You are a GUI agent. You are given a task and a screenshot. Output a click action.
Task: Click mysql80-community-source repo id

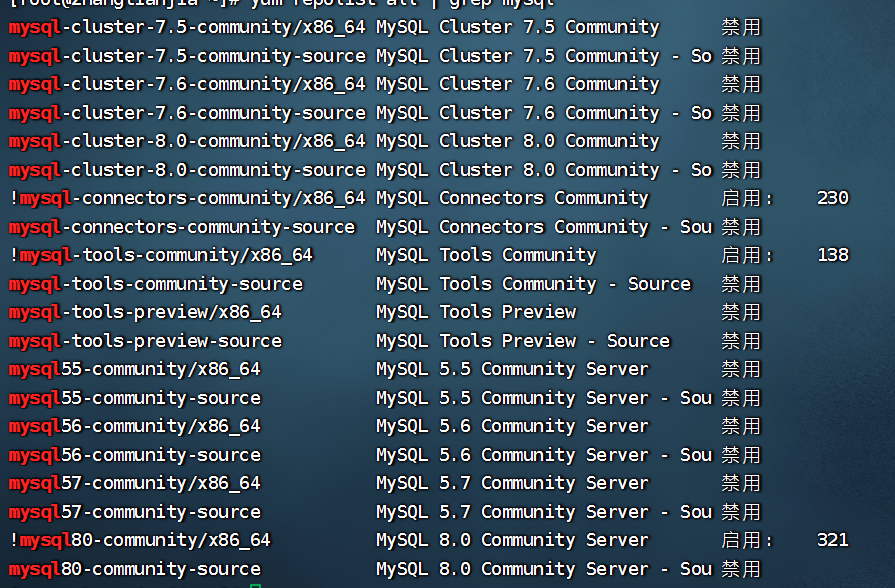click(x=135, y=569)
